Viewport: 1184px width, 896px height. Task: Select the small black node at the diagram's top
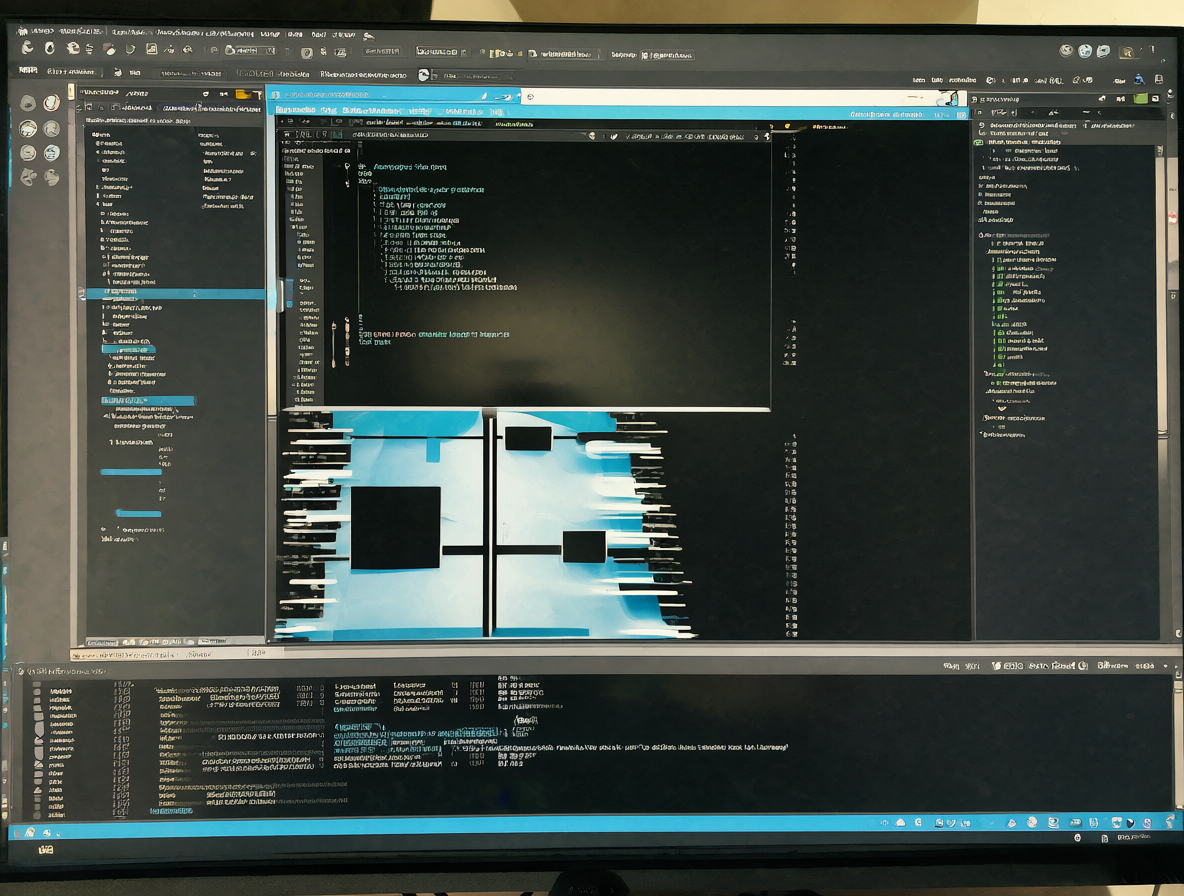pyautogui.click(x=528, y=438)
